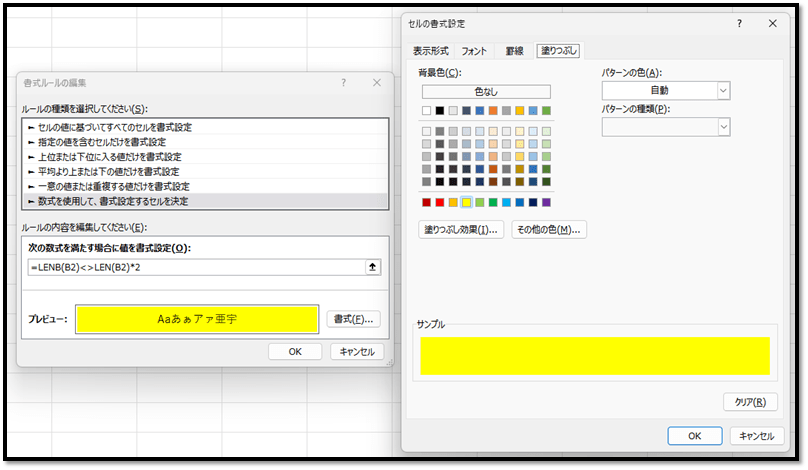Click the 書式 button next to preview
This screenshot has height=470, width=808.
pos(353,319)
